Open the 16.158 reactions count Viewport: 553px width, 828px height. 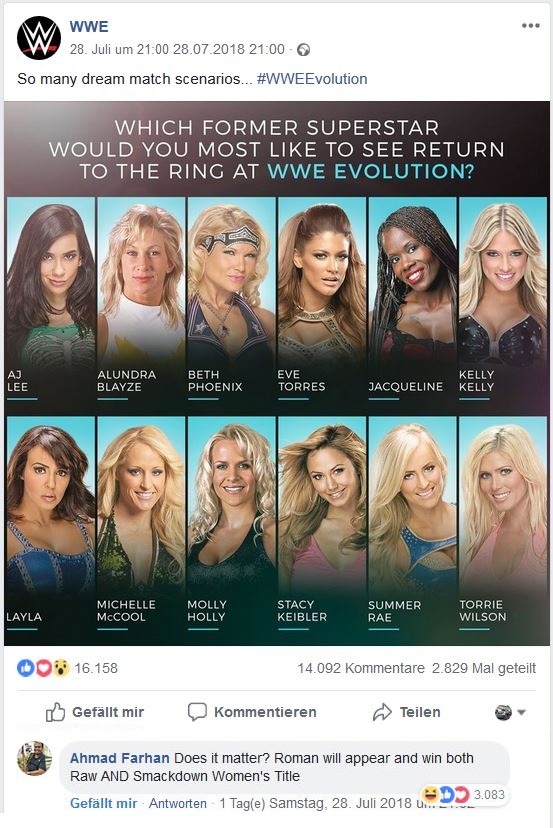click(x=96, y=668)
